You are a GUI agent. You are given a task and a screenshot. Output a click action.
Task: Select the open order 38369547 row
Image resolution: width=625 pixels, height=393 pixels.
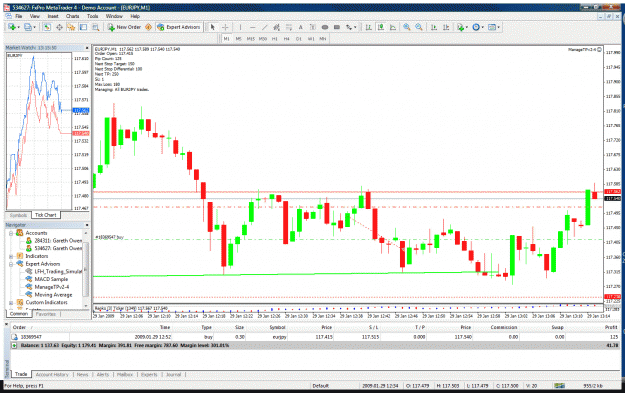[x=315, y=337]
